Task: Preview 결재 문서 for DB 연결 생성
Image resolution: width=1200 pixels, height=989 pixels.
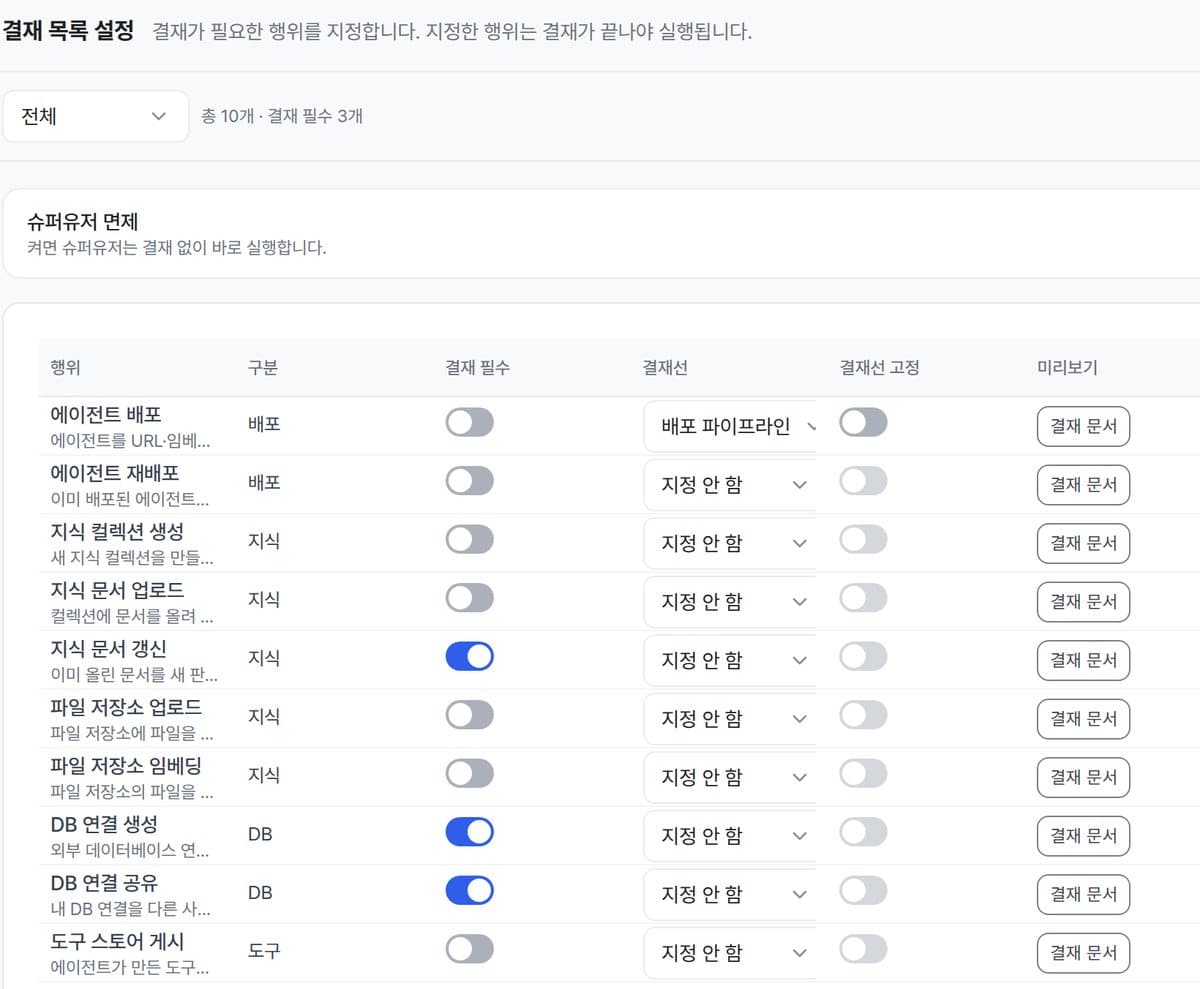Action: [x=1083, y=836]
